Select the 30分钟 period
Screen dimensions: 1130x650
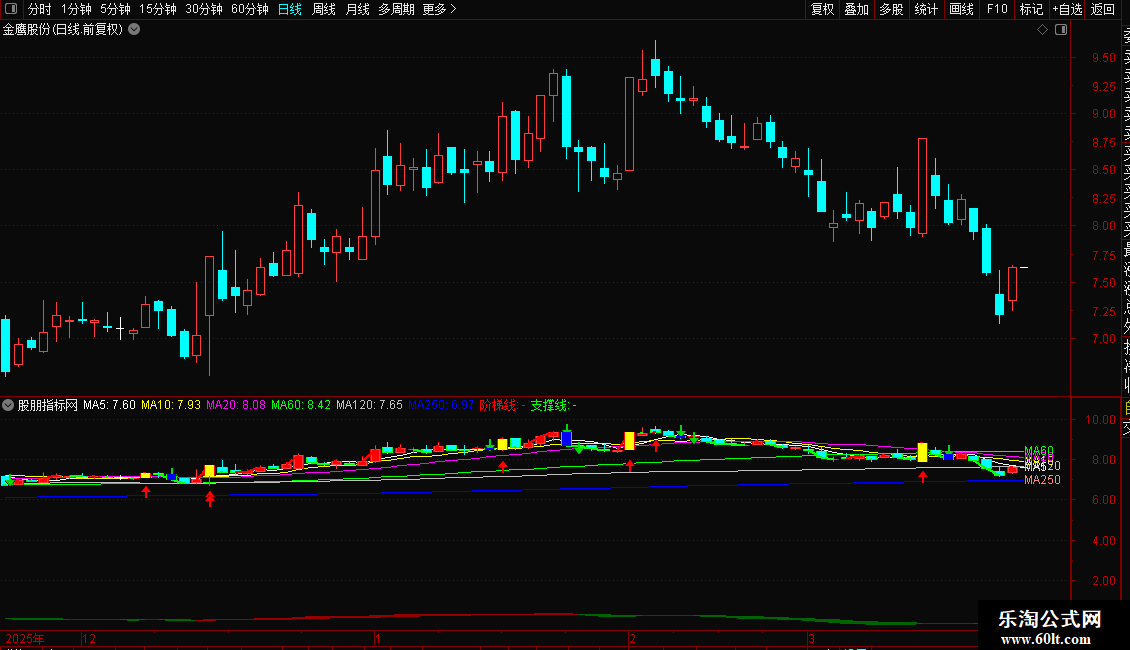point(204,9)
